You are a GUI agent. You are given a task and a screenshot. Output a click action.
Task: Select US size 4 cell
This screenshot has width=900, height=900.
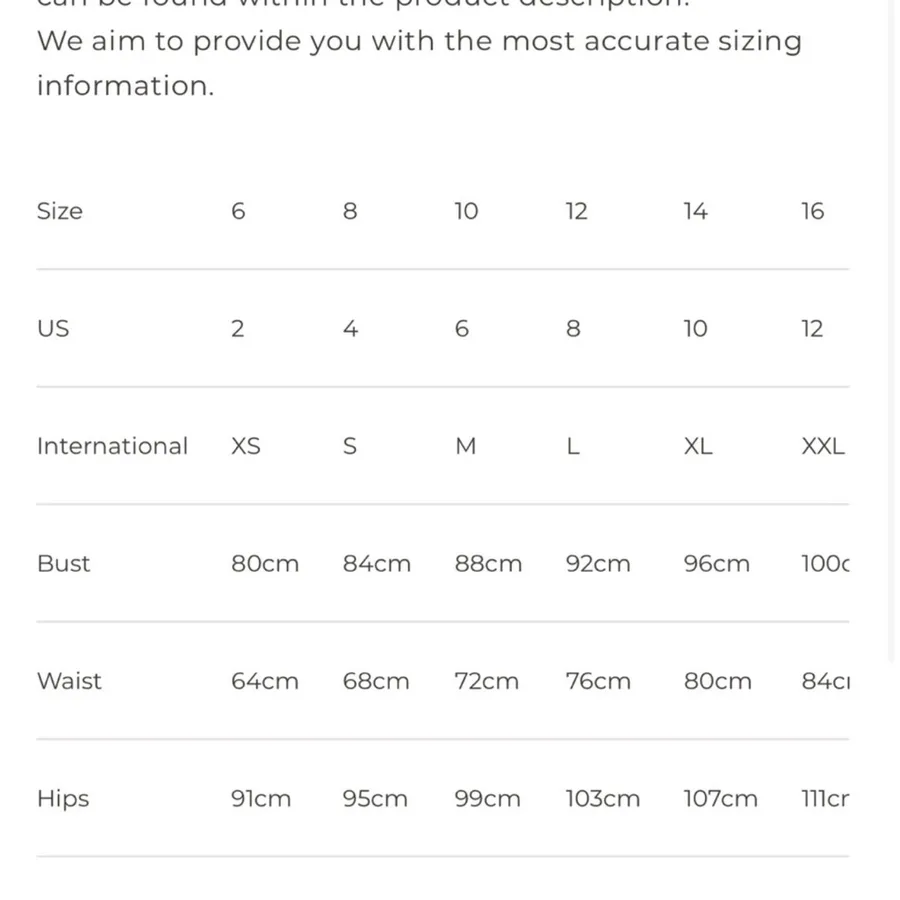pos(351,329)
